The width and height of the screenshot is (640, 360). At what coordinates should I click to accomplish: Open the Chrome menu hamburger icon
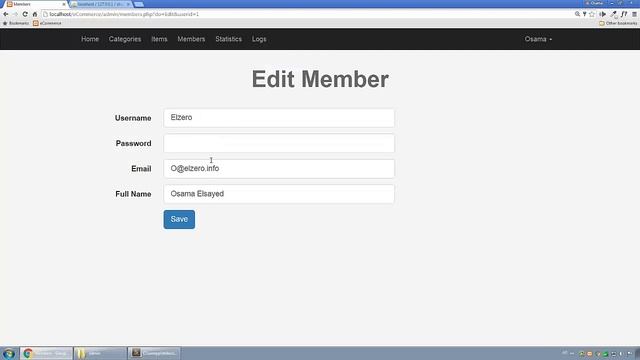[634, 14]
